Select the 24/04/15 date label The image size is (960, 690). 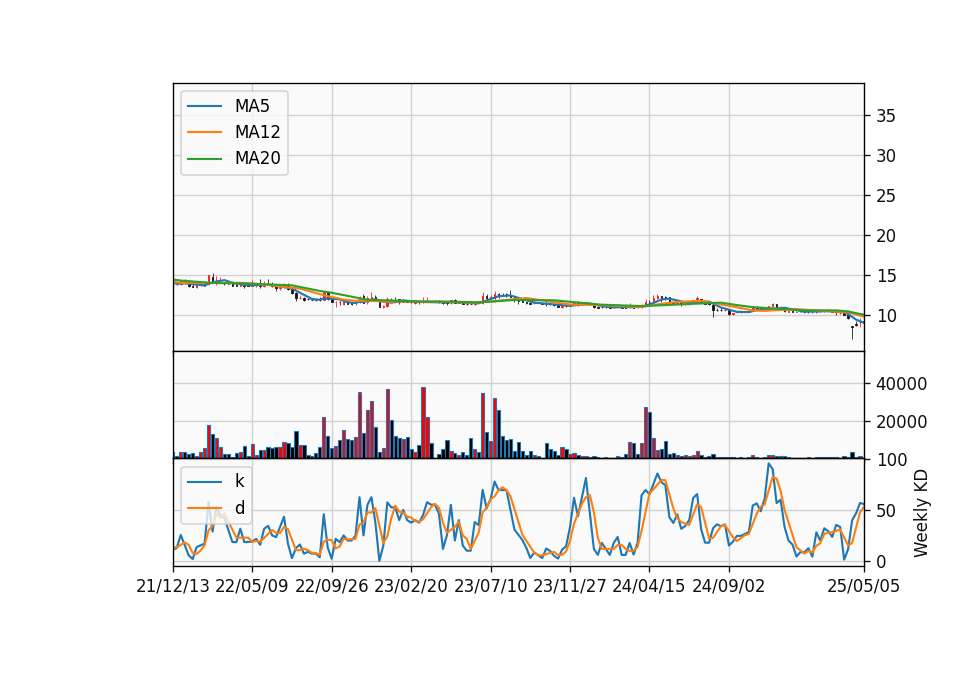tap(649, 586)
